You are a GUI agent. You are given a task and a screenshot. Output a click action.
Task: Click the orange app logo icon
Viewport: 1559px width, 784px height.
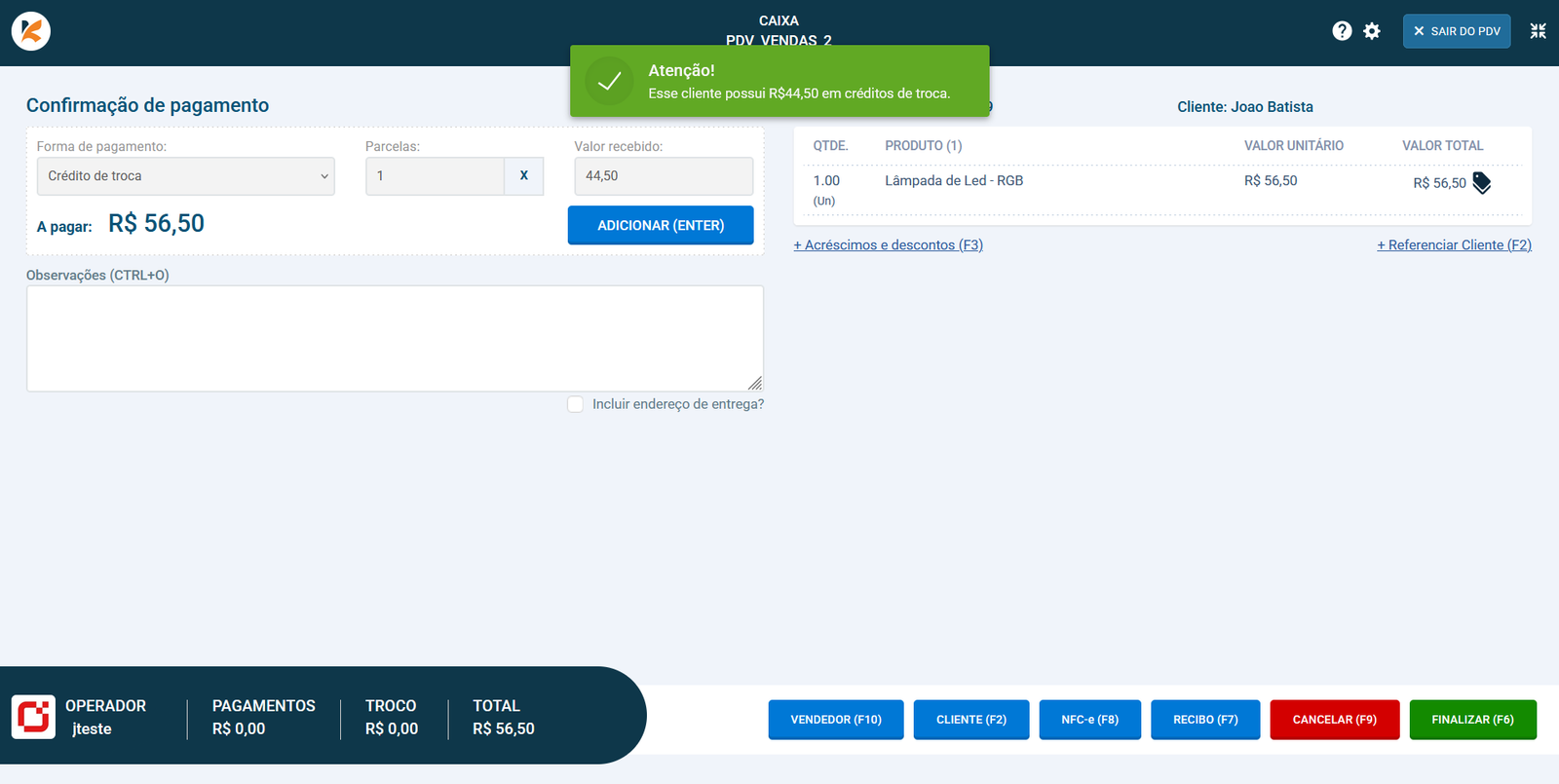coord(31,31)
